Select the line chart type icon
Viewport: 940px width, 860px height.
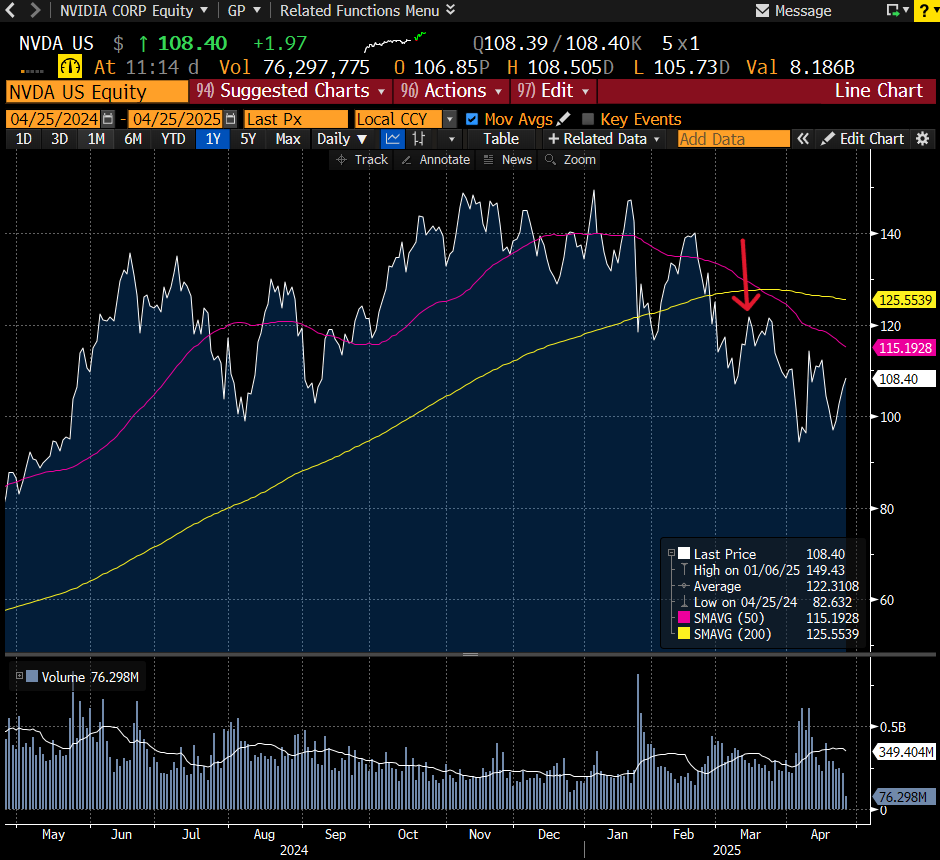[x=393, y=139]
